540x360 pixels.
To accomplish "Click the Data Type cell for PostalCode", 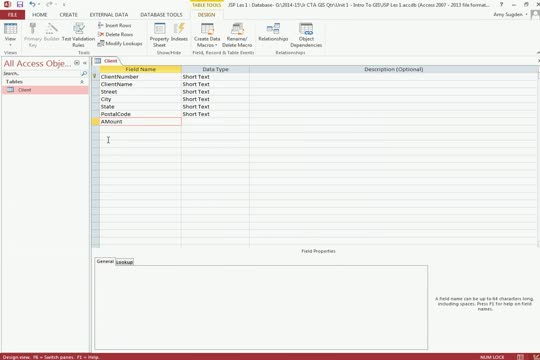I will tap(216, 114).
